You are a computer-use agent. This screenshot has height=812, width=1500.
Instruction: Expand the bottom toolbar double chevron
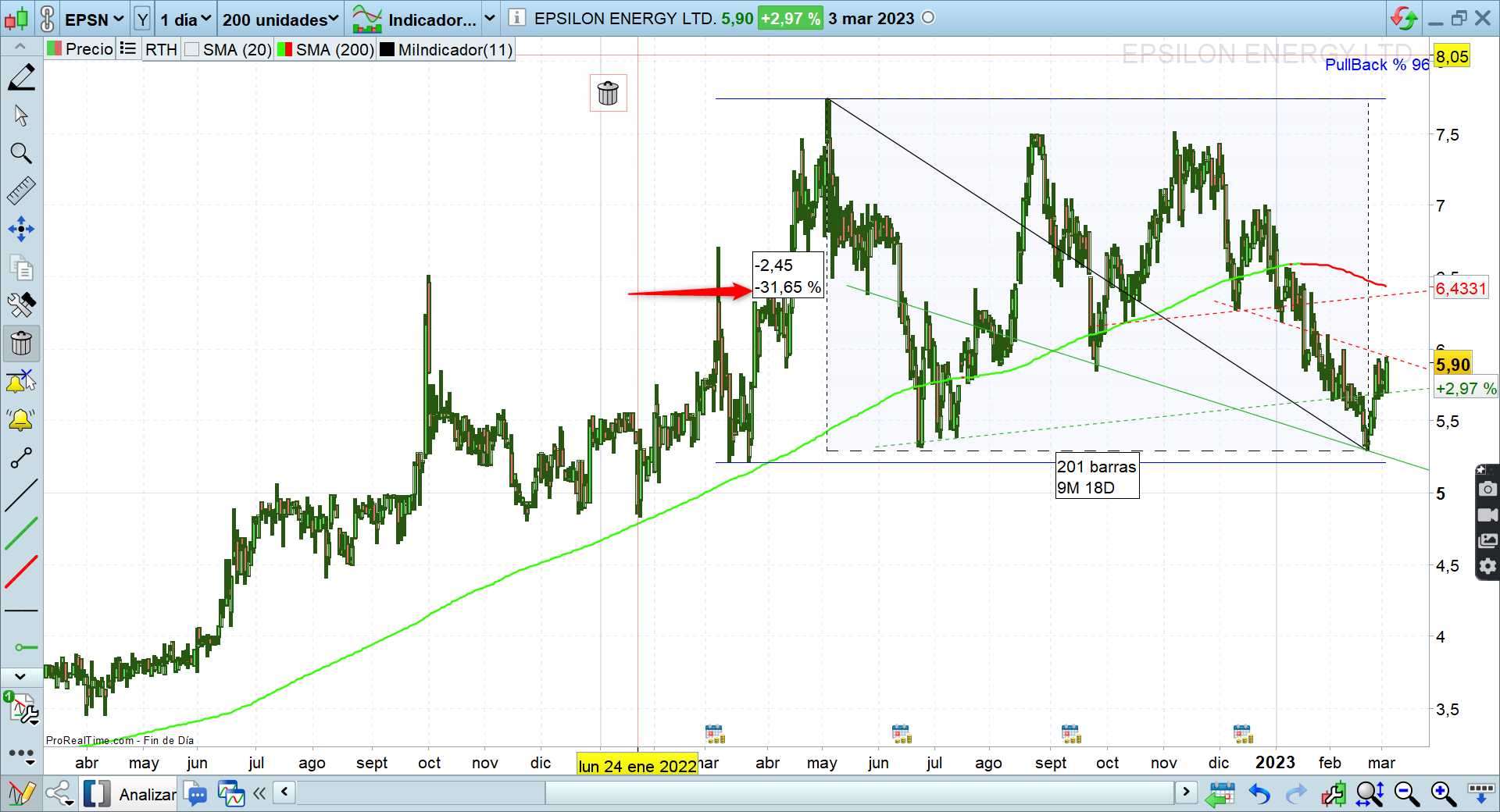point(259,794)
